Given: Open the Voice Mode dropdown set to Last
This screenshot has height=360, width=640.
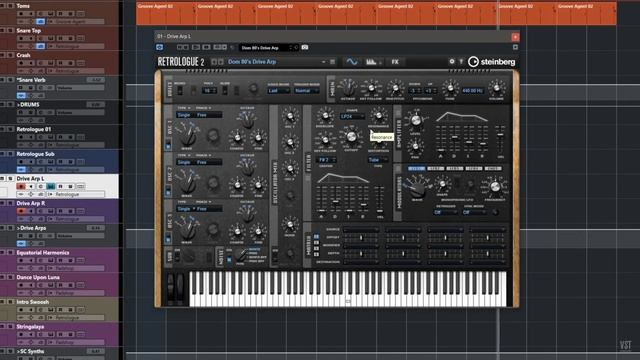Looking at the screenshot, I should tap(278, 91).
